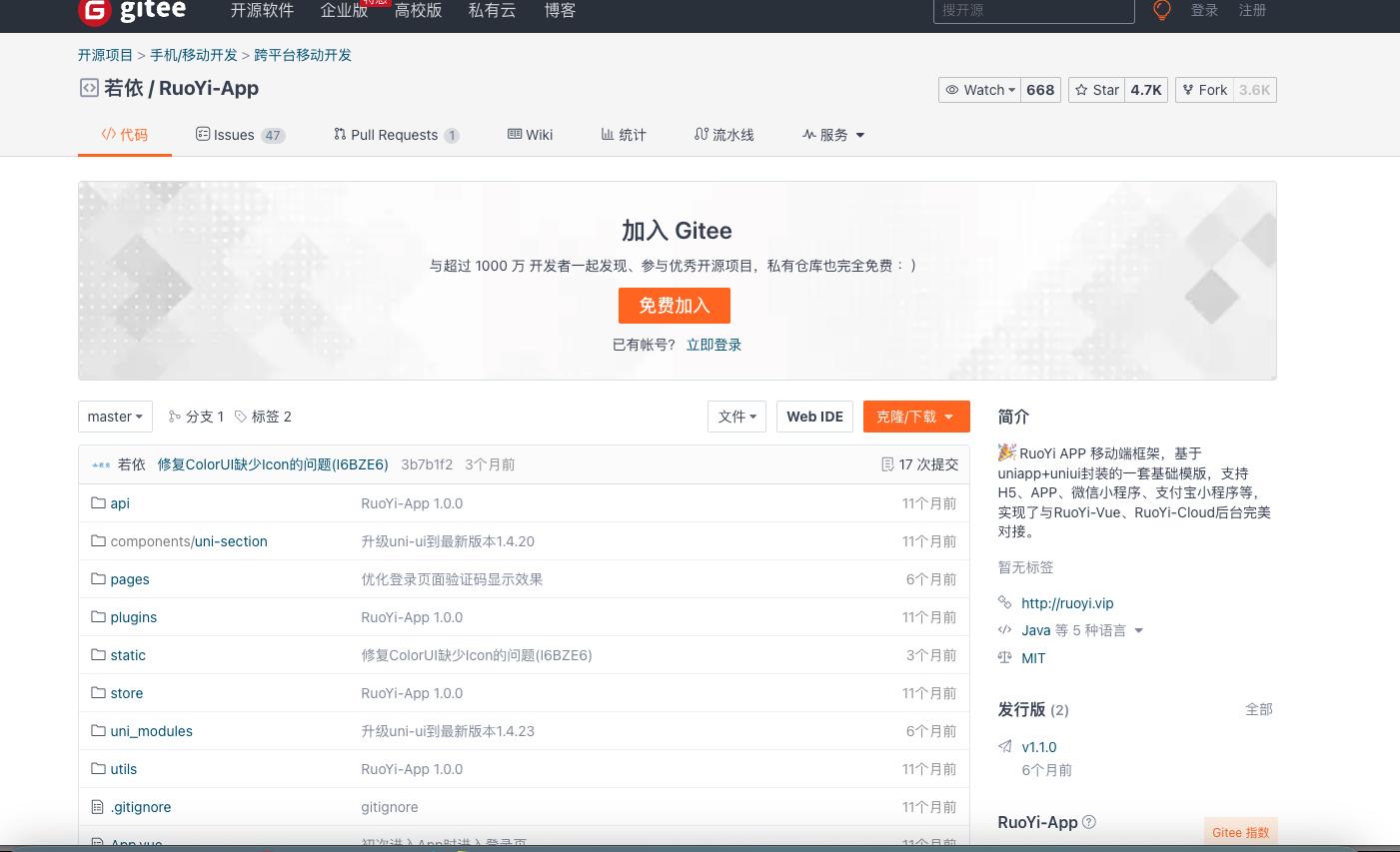Open the http://ruoyi.vip link
1400x852 pixels.
point(1067,603)
